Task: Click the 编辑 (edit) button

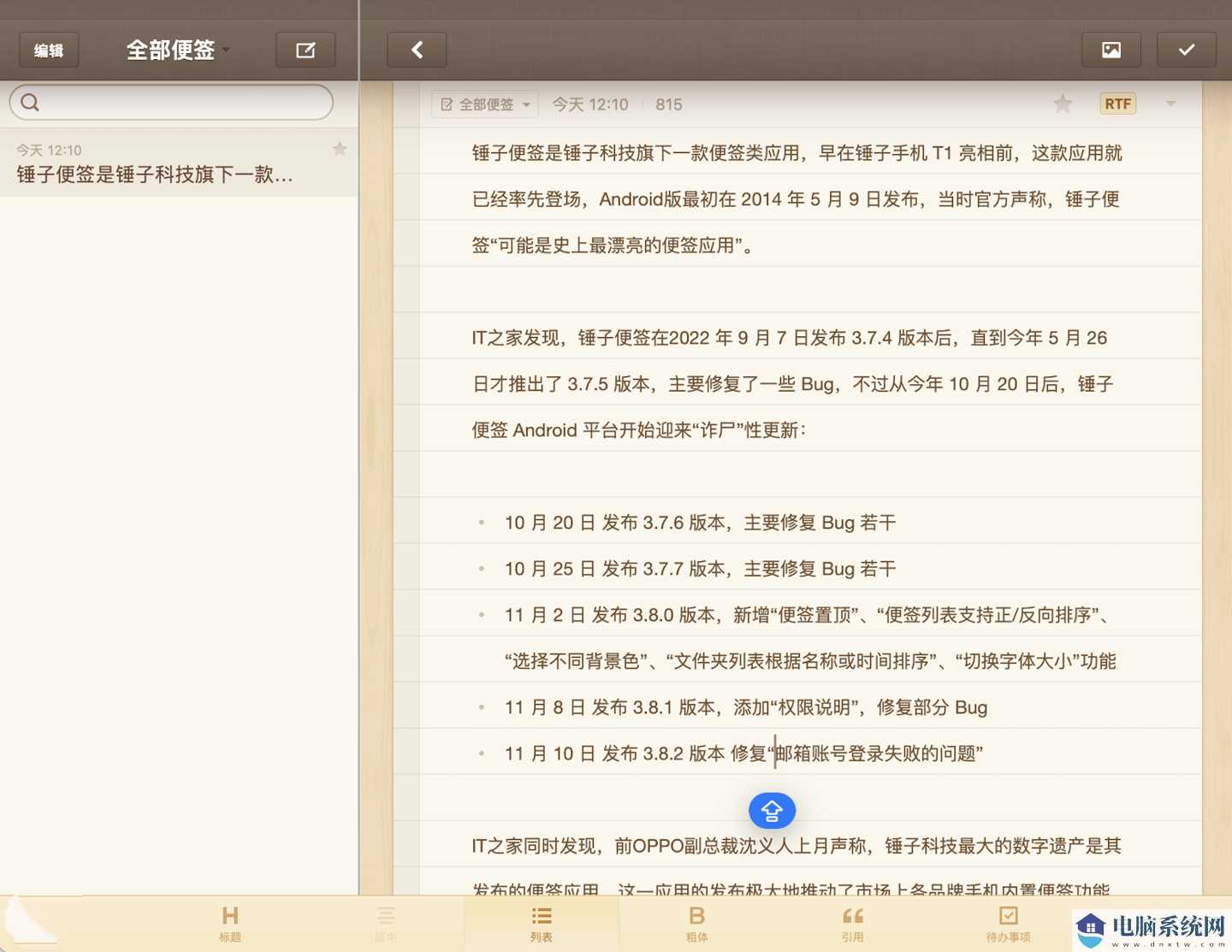Action: click(x=49, y=50)
